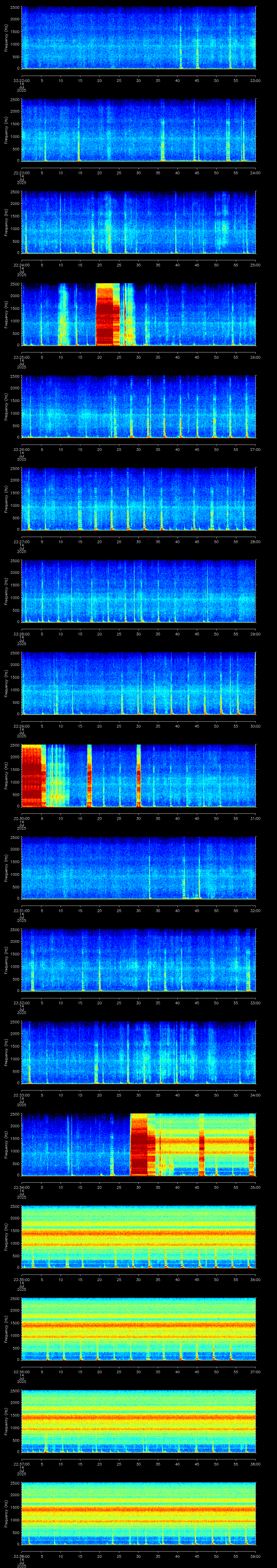Select the 31:00 end time label
The height and width of the screenshot is (1568, 277).
pyautogui.click(x=255, y=818)
